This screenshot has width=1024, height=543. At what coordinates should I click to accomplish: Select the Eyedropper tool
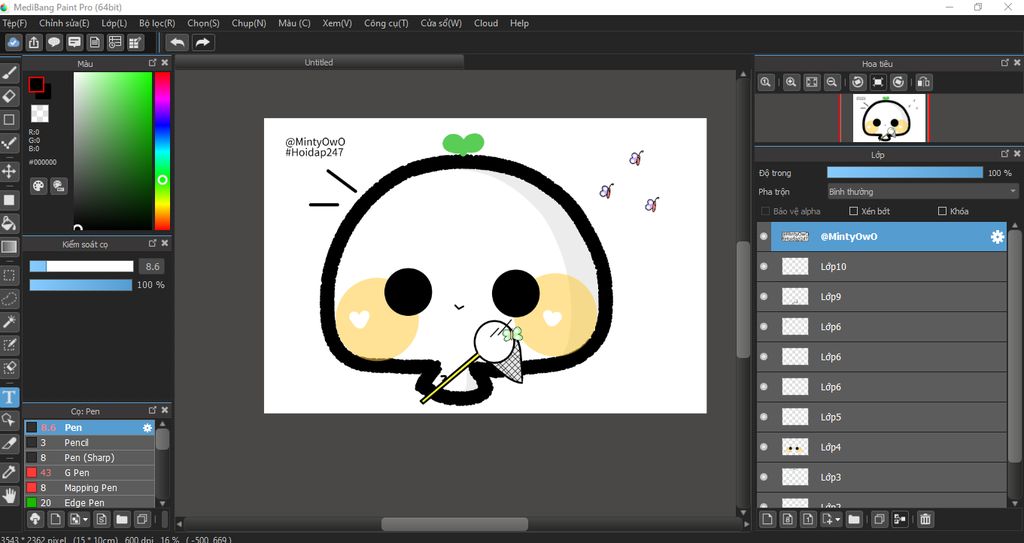9,471
